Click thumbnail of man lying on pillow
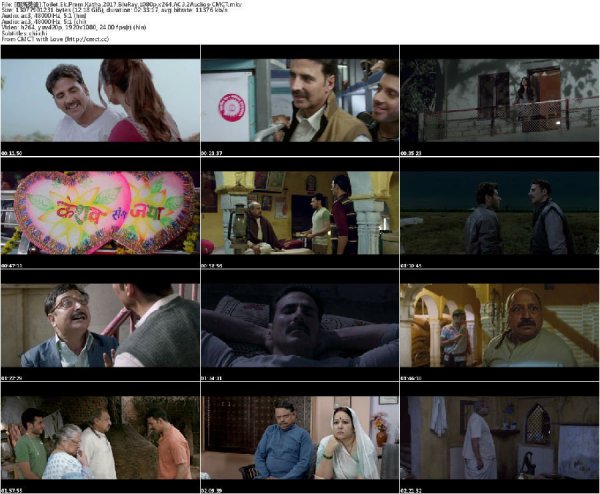This screenshot has height=494, width=600. (x=299, y=325)
